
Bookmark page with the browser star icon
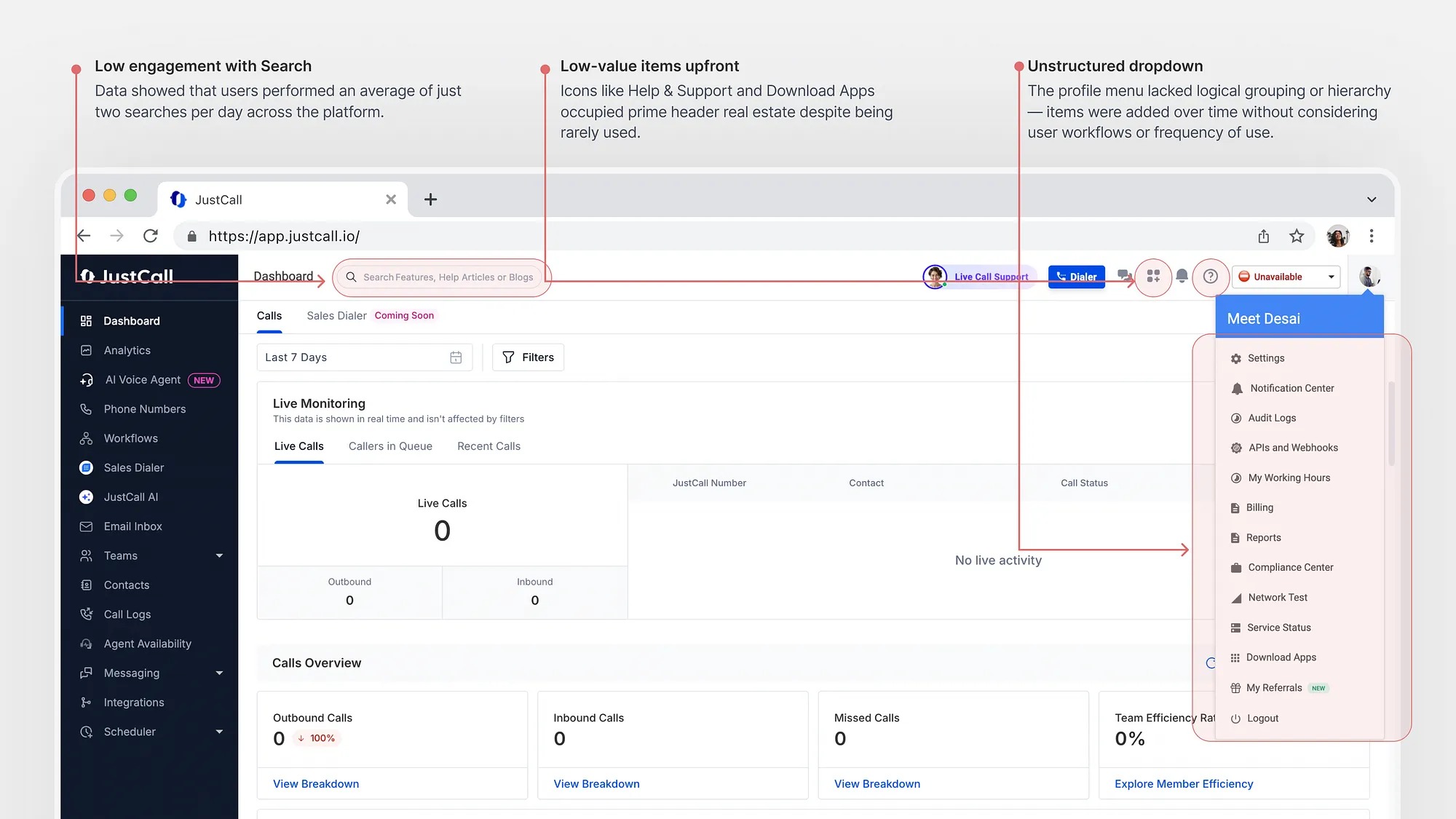[1297, 236]
